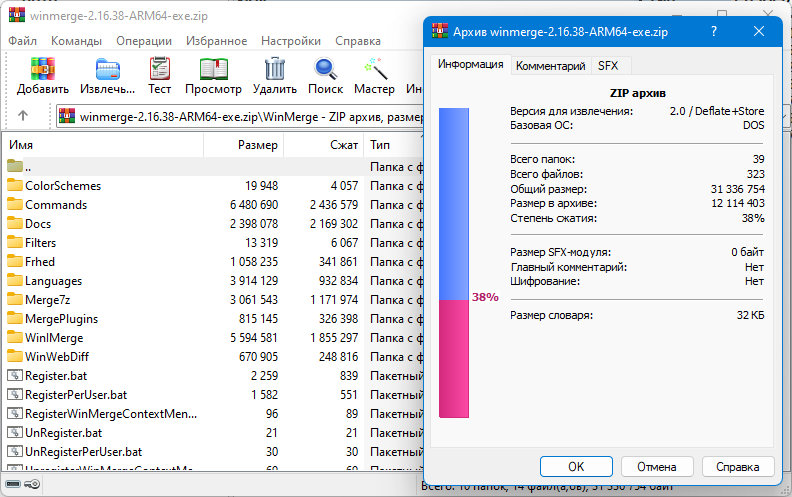Click the Filters folder icon
The width and height of the screenshot is (792, 497).
click(x=15, y=242)
